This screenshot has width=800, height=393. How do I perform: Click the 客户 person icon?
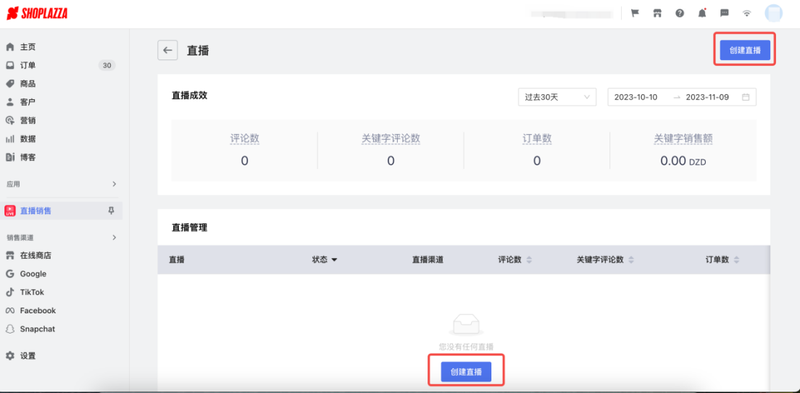point(10,102)
